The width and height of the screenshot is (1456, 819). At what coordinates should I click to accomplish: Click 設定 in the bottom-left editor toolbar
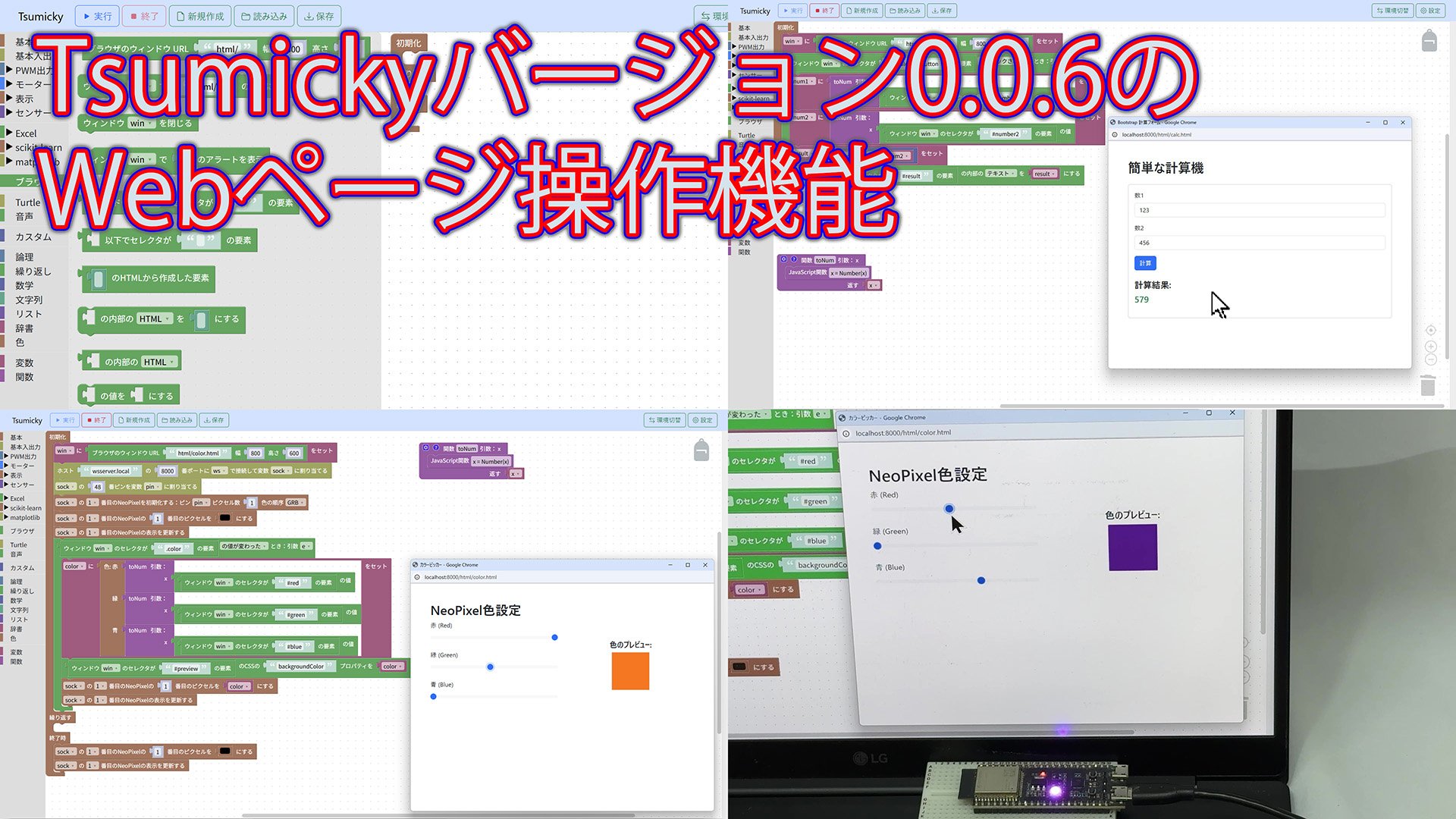pyautogui.click(x=702, y=420)
